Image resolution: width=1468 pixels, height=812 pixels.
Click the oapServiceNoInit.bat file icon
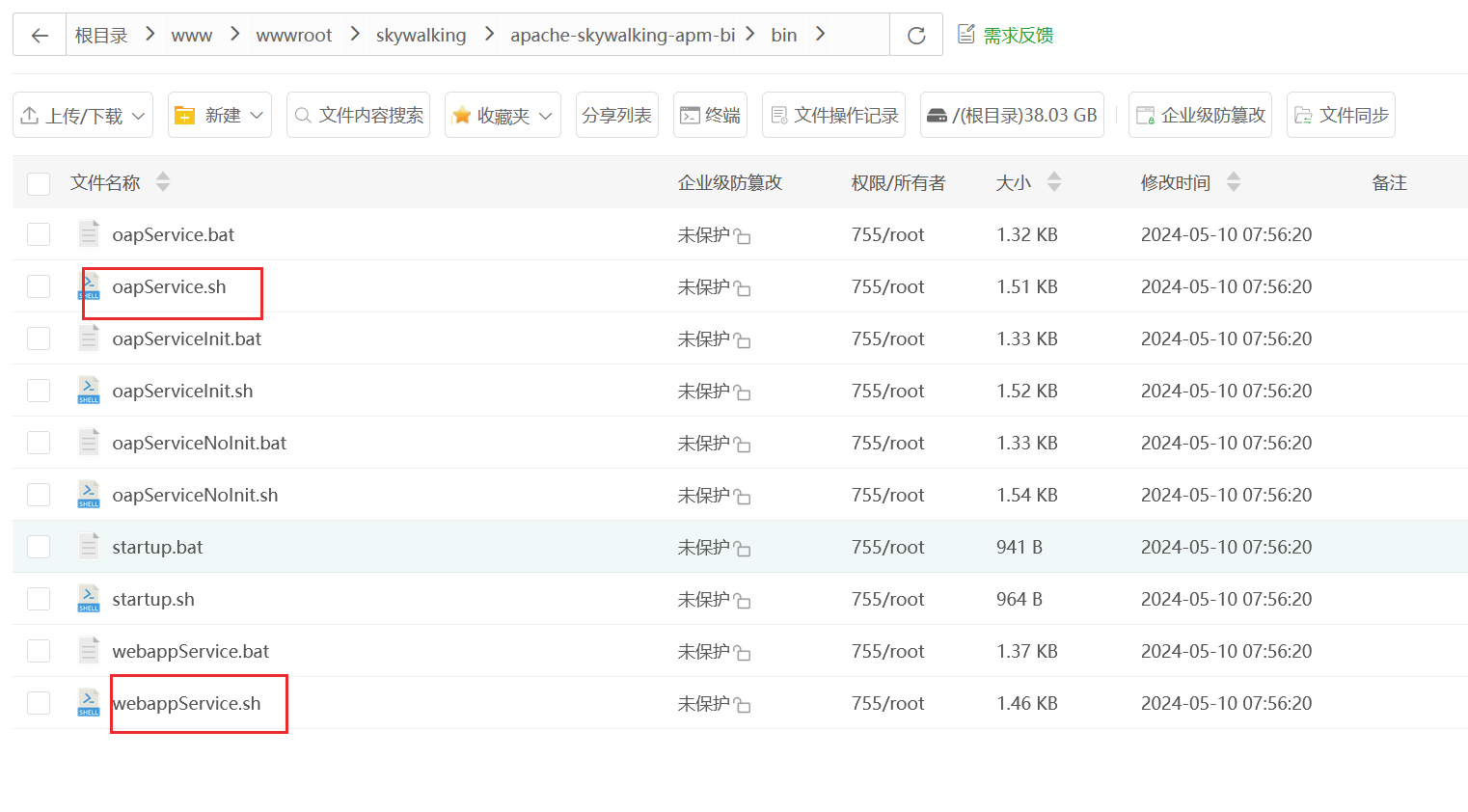tap(89, 443)
